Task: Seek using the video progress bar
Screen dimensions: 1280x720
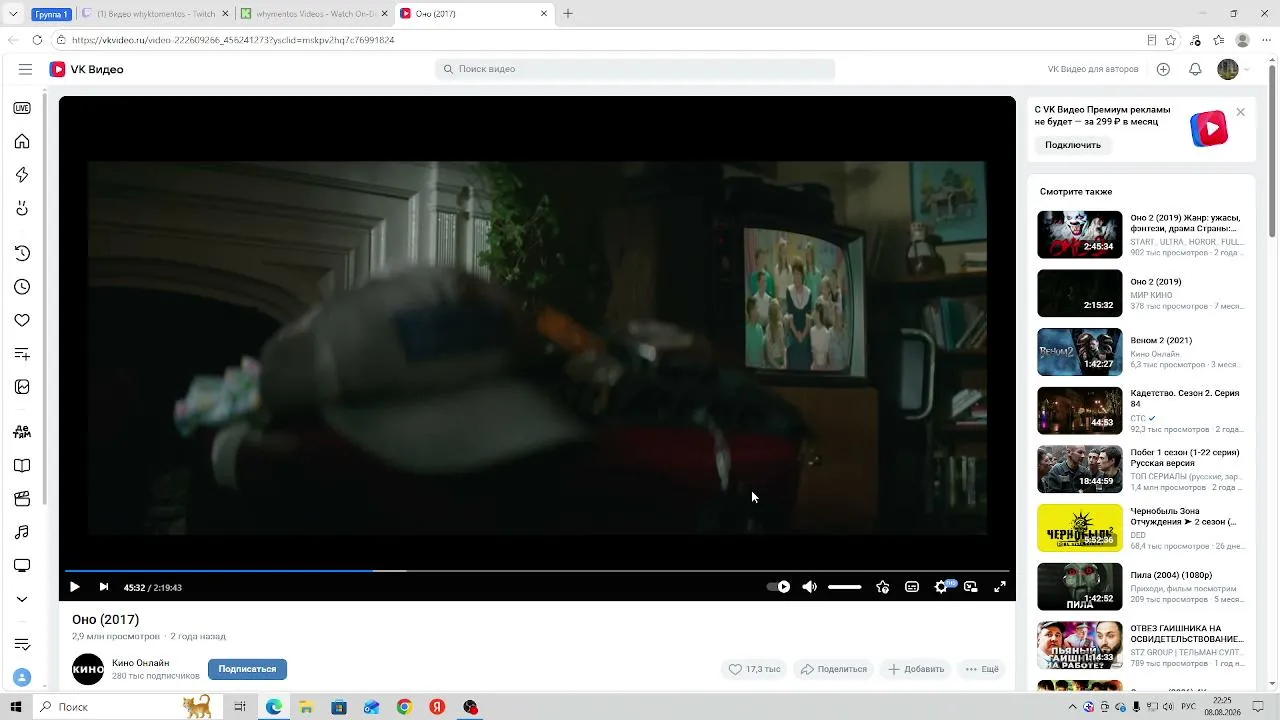Action: click(537, 571)
